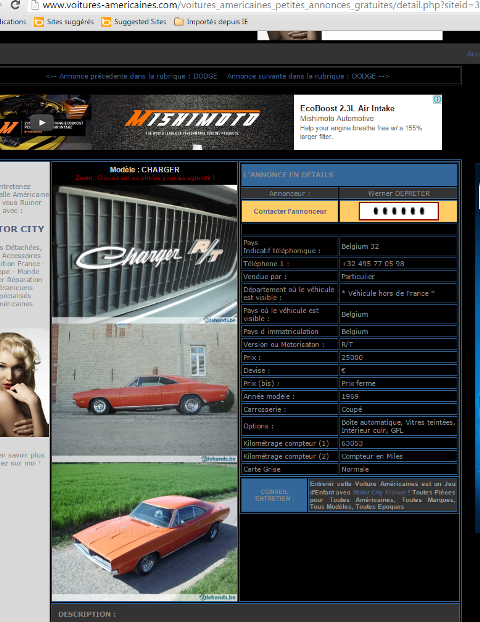Go to the previous DODGE listing link
This screenshot has width=480, height=622.
coord(132,76)
